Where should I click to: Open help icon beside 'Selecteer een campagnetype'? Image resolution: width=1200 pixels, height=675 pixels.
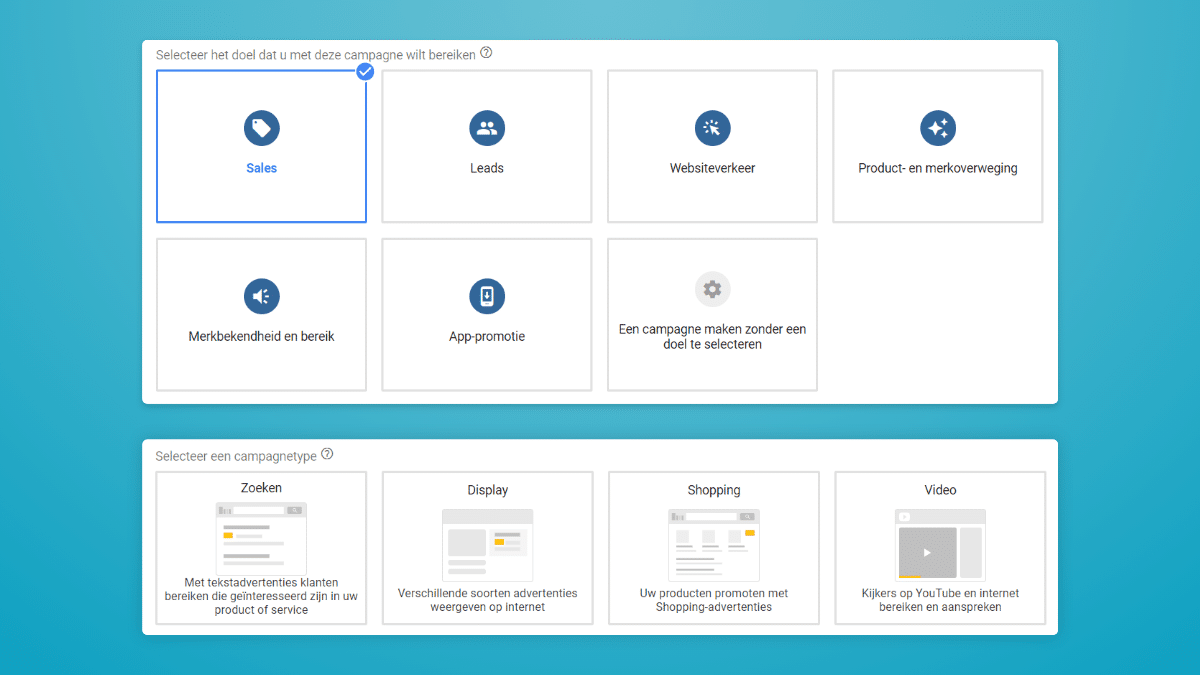[327, 455]
